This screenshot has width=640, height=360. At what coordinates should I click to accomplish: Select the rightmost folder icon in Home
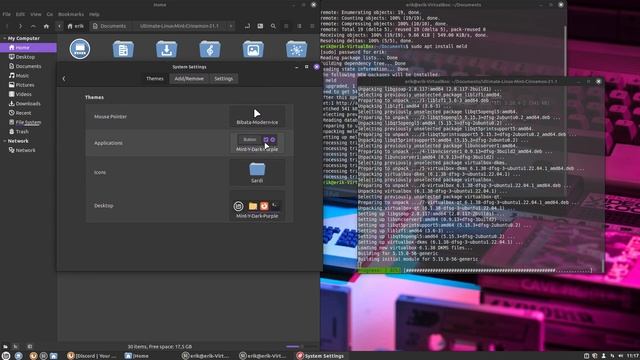[x=296, y=49]
